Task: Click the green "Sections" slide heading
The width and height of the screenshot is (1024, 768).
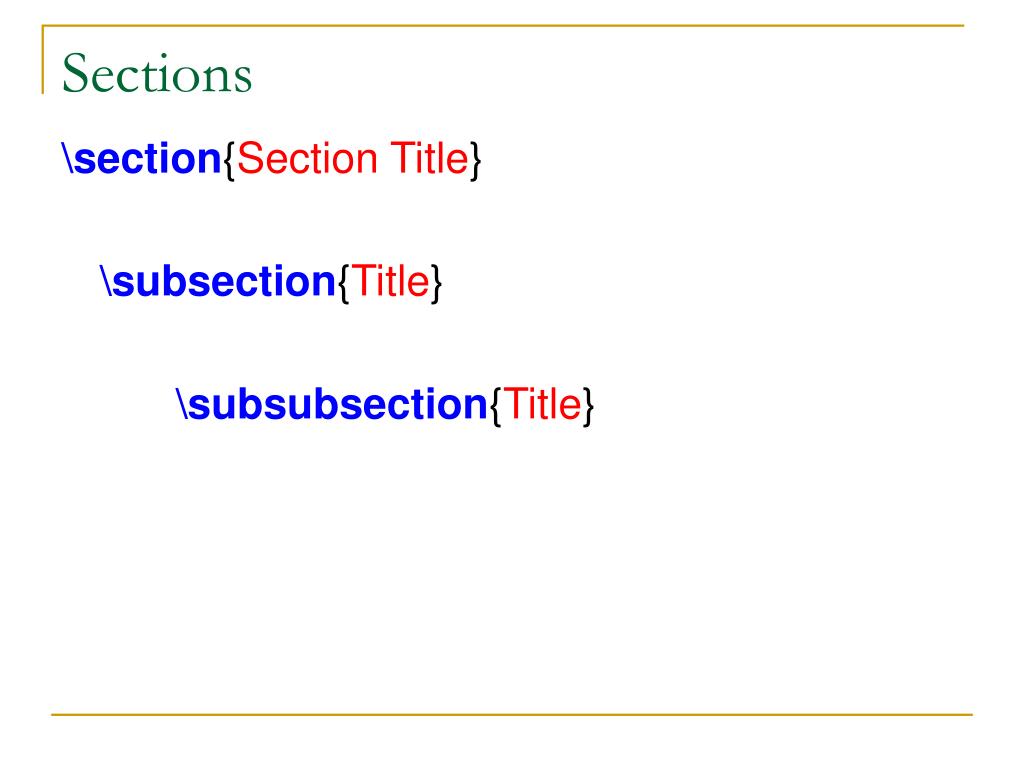Action: pos(157,74)
